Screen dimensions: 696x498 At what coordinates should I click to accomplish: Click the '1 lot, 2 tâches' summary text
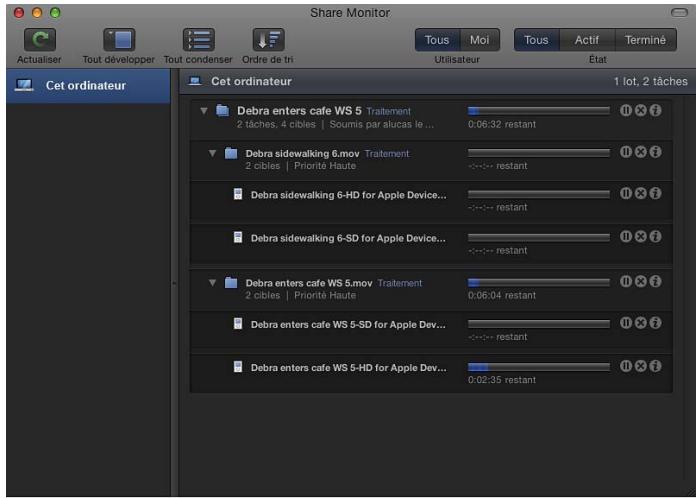(651, 81)
